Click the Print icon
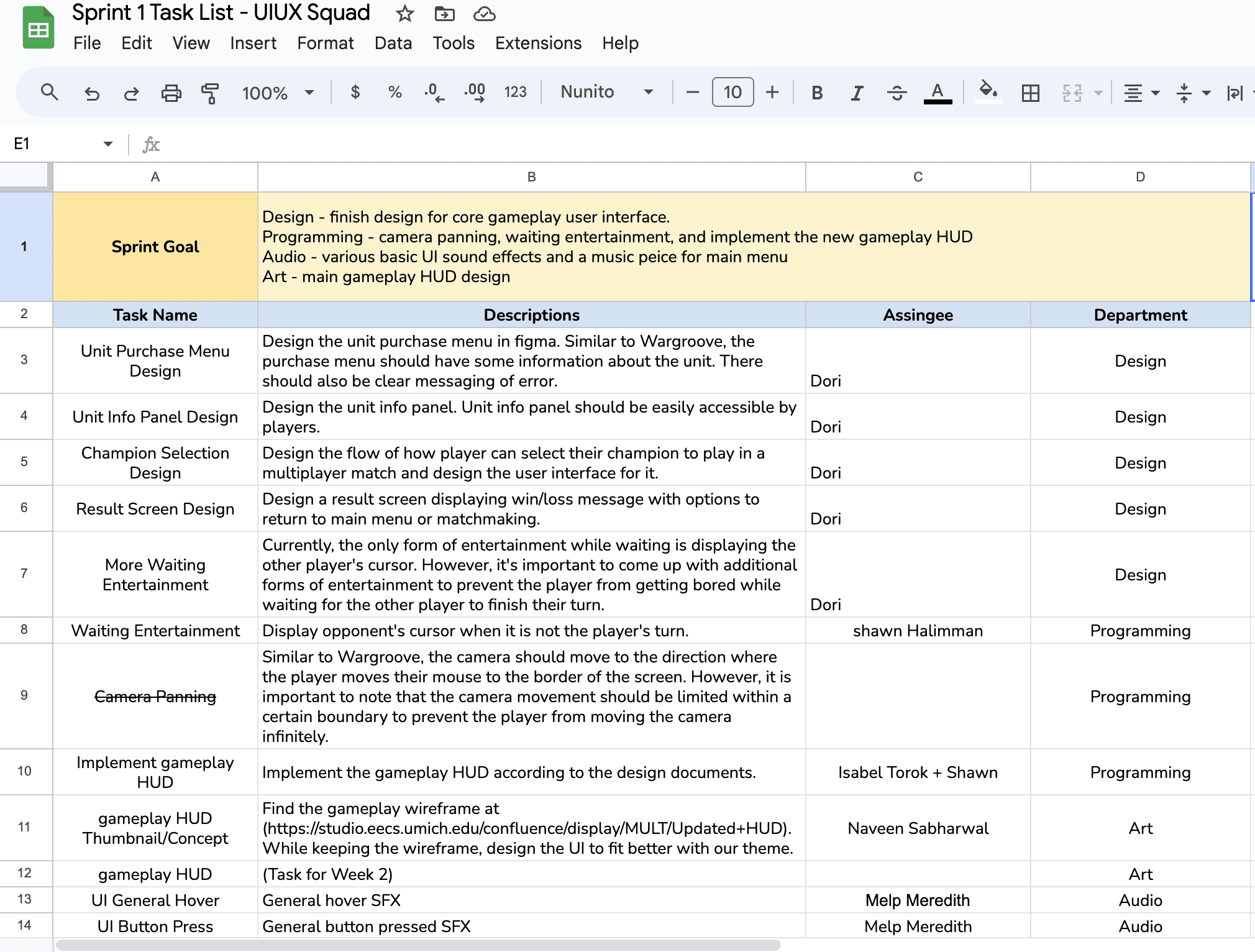 (171, 93)
